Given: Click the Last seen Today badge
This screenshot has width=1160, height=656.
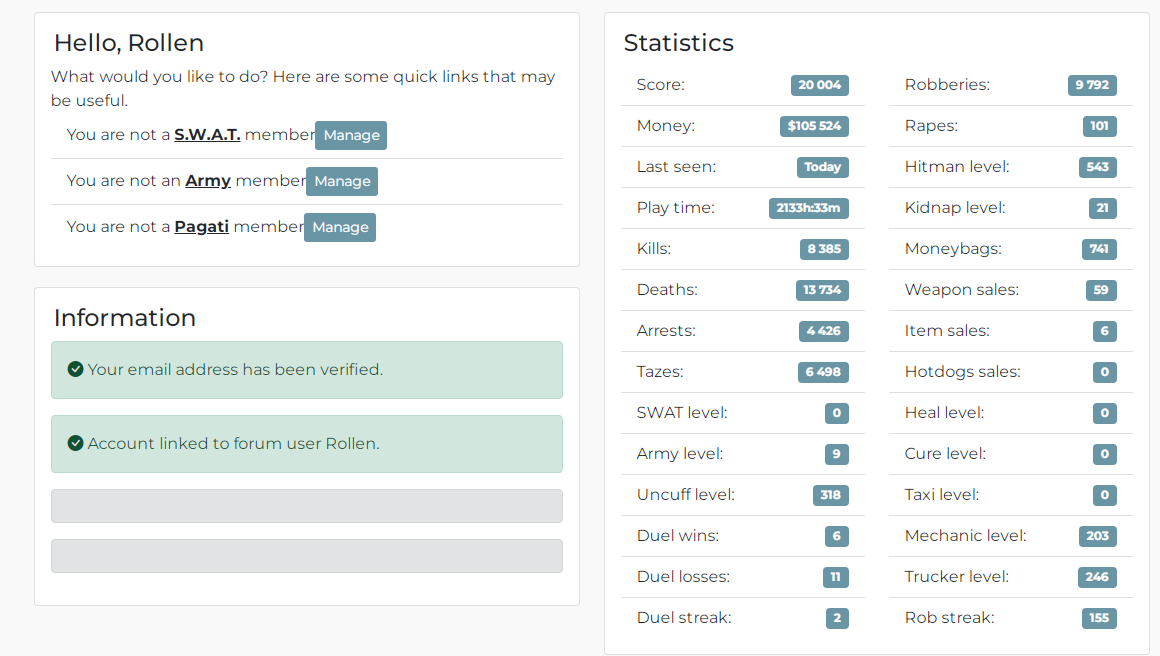Looking at the screenshot, I should tap(823, 167).
